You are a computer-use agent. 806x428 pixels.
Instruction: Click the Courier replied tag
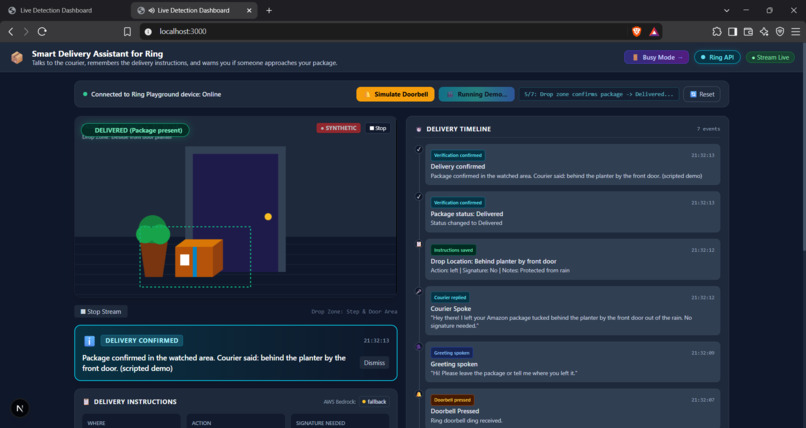[x=450, y=297]
